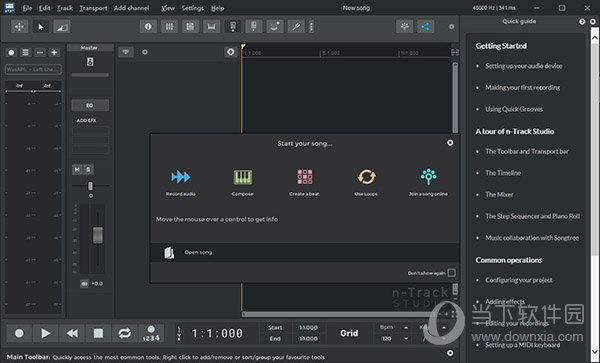Open the three-dot toolbar overflow menu
This screenshot has width=600, height=363.
(311, 26)
